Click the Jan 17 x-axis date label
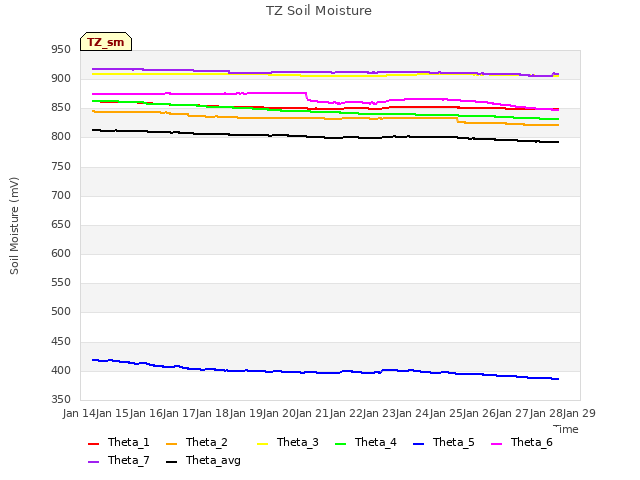Screen dimensions: 640x480 click(x=179, y=413)
